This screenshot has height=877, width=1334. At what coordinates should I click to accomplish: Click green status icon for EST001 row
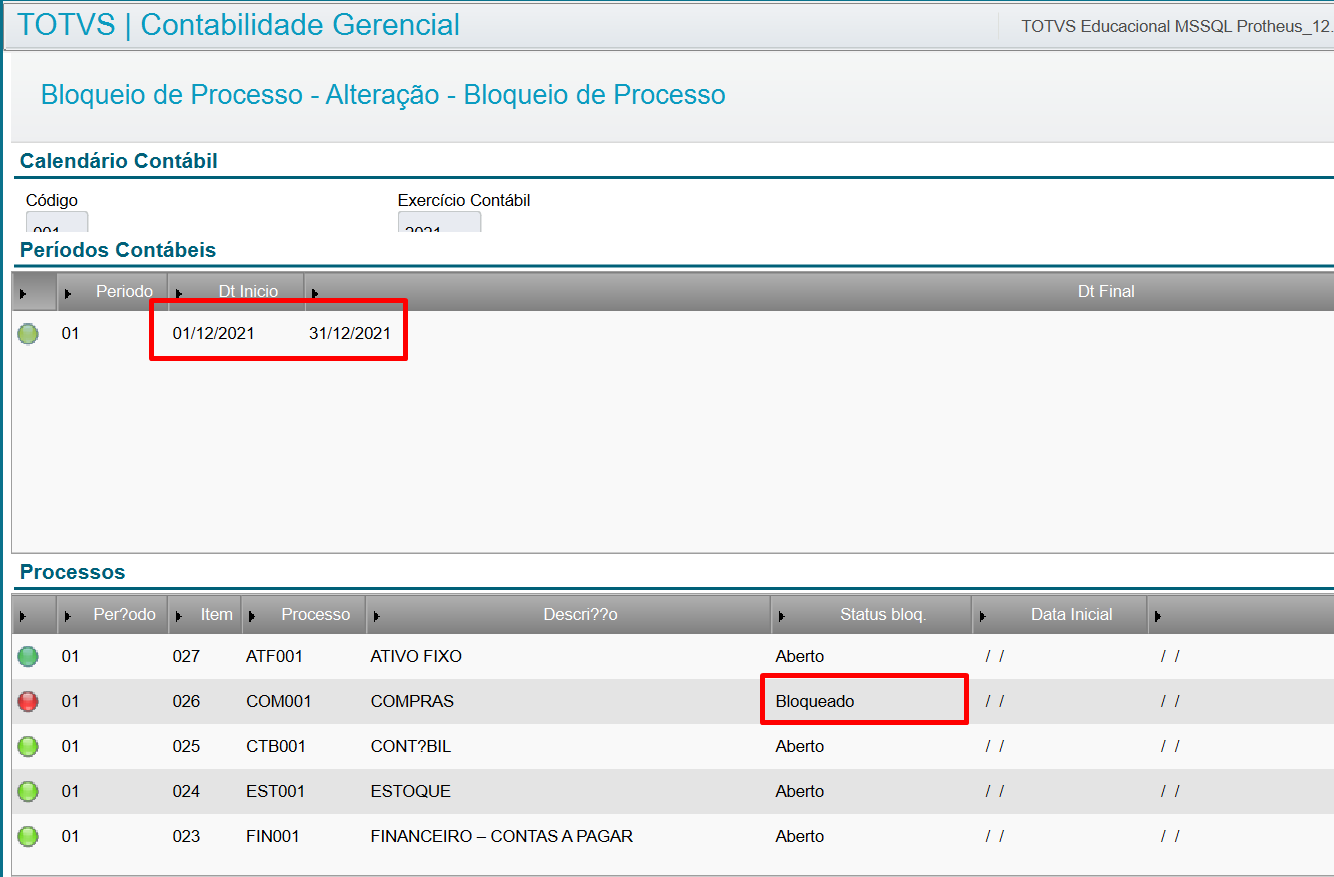28,792
